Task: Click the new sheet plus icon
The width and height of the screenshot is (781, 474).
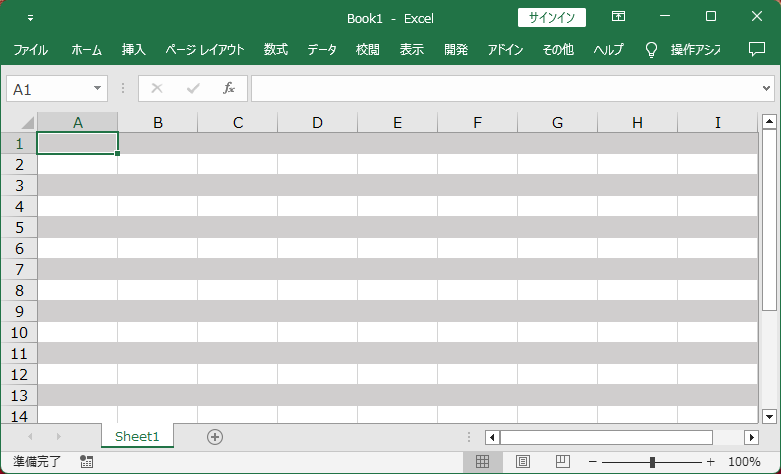Action: pyautogui.click(x=214, y=437)
